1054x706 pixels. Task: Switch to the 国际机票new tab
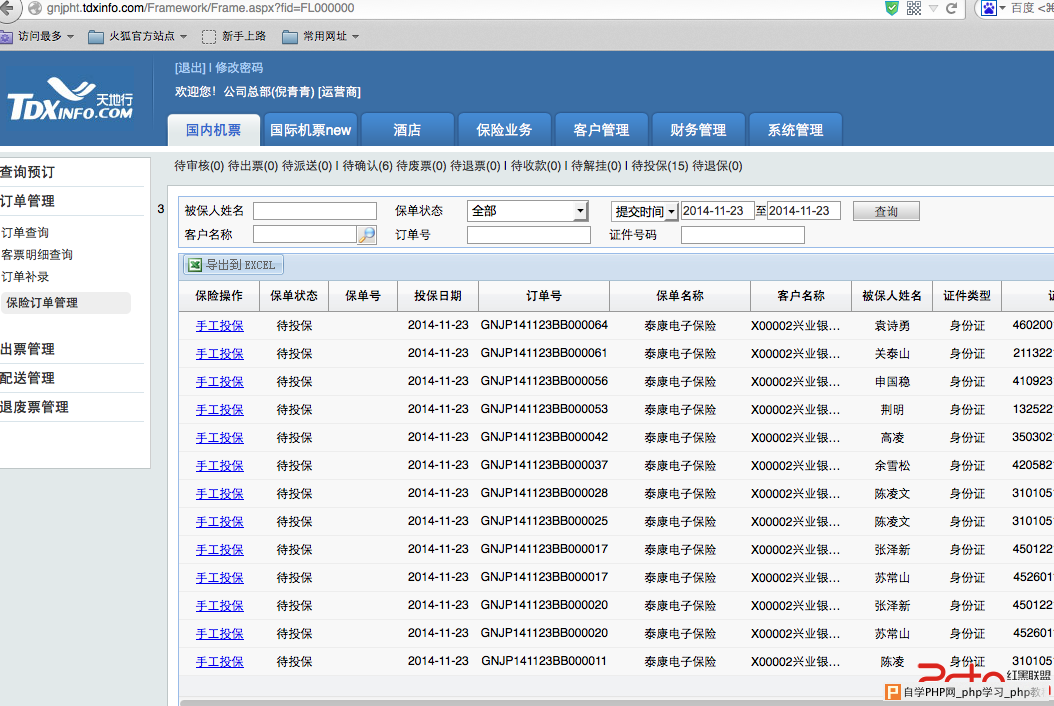310,130
